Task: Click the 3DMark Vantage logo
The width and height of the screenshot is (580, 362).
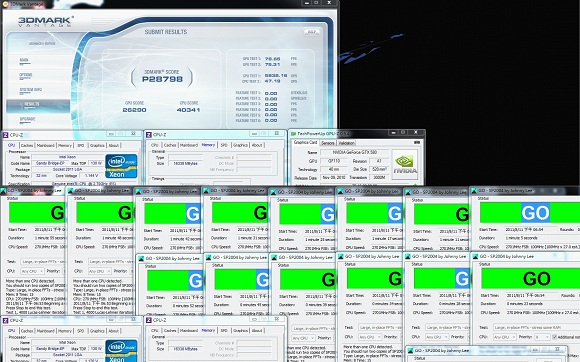Action: (x=45, y=22)
